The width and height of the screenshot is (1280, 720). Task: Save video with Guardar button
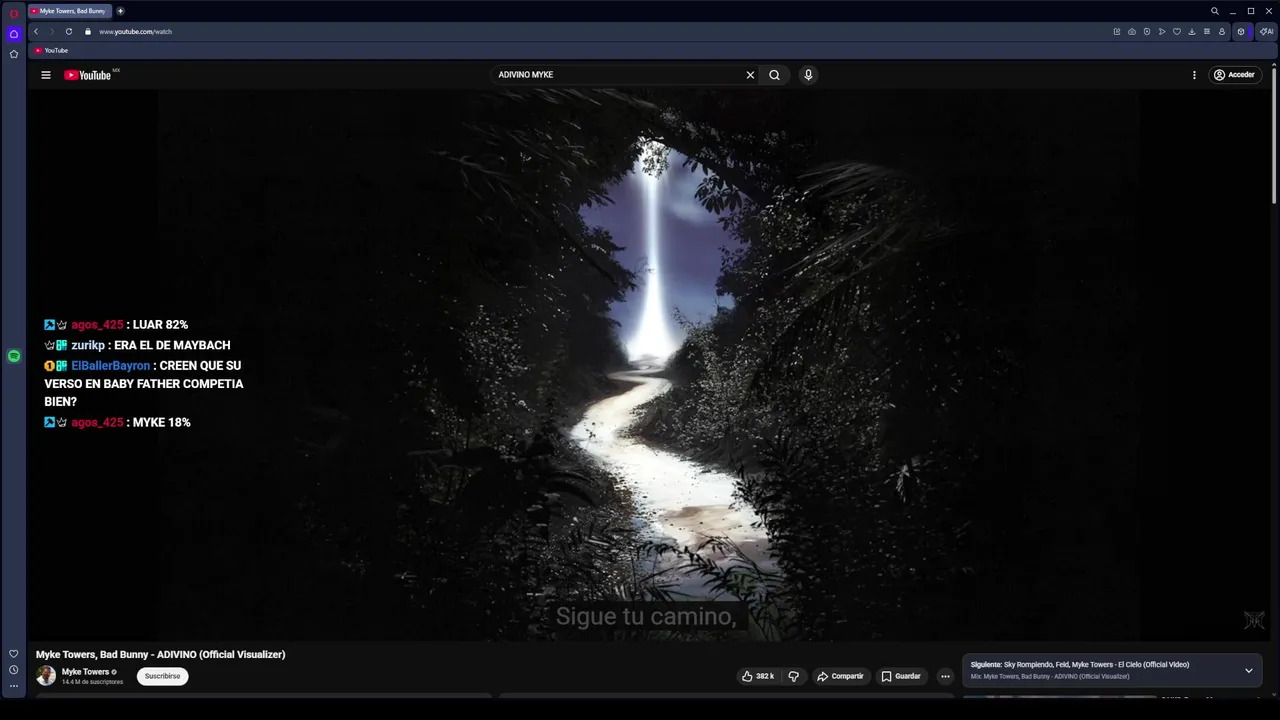901,676
